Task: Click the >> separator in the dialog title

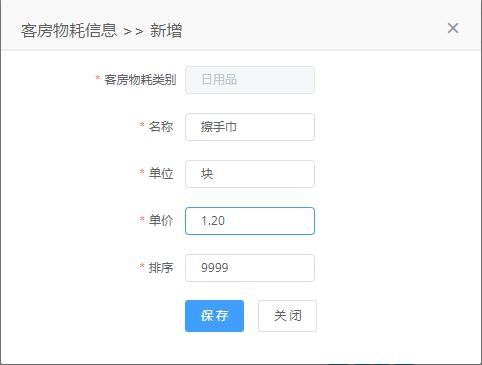Action: click(133, 32)
